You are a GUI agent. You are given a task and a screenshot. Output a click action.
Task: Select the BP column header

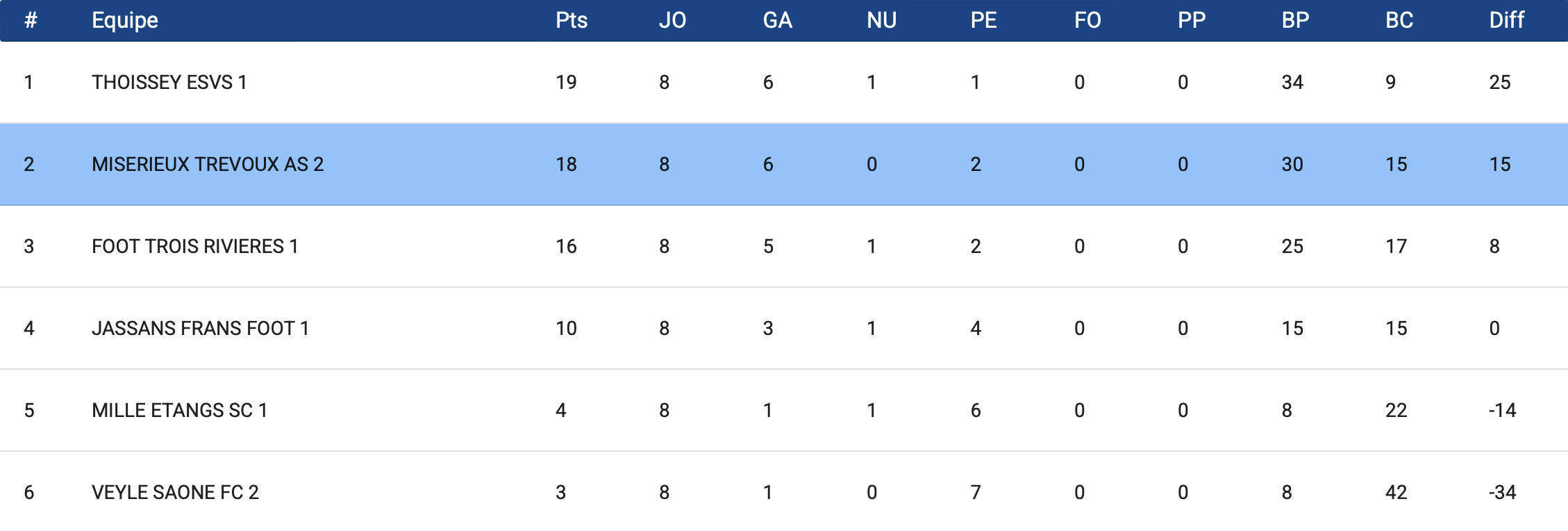pyautogui.click(x=1295, y=20)
